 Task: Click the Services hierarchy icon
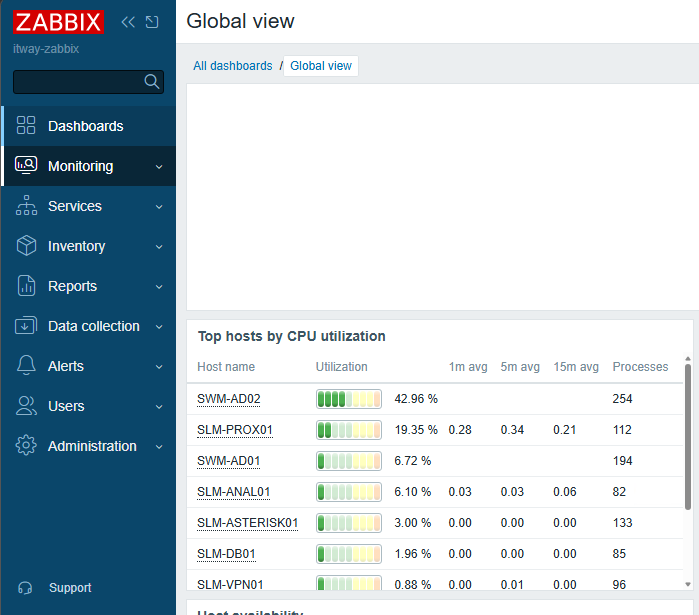point(26,205)
